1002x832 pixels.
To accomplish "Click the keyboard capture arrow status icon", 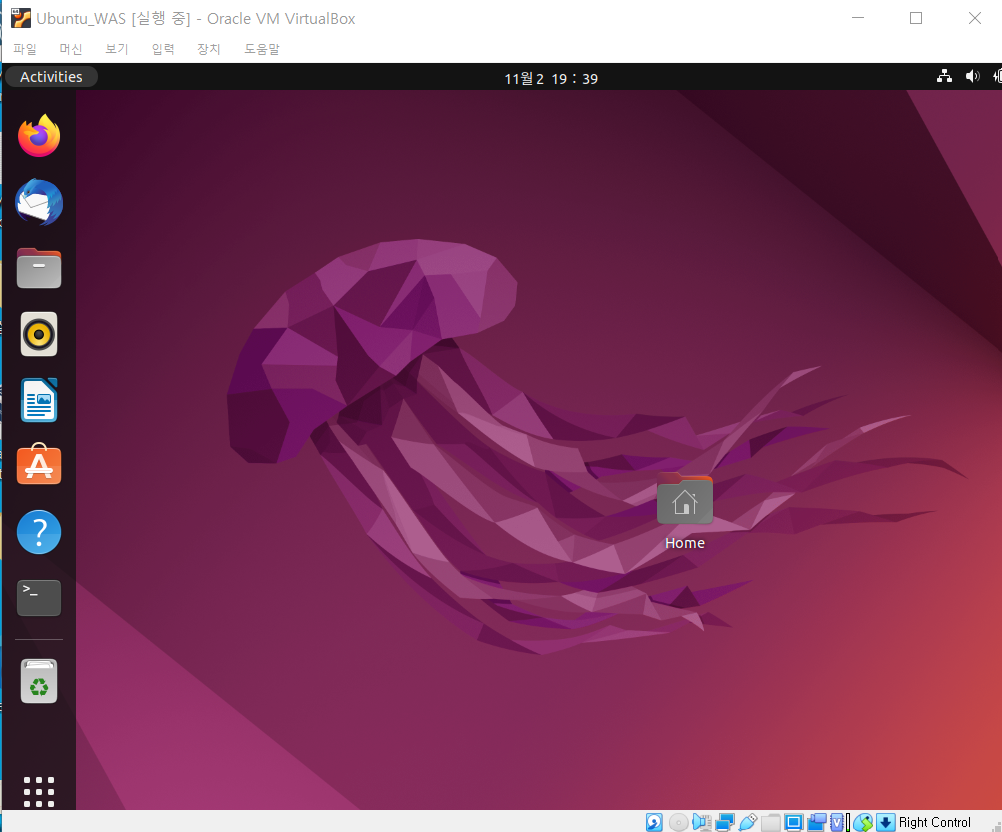I will tap(886, 822).
